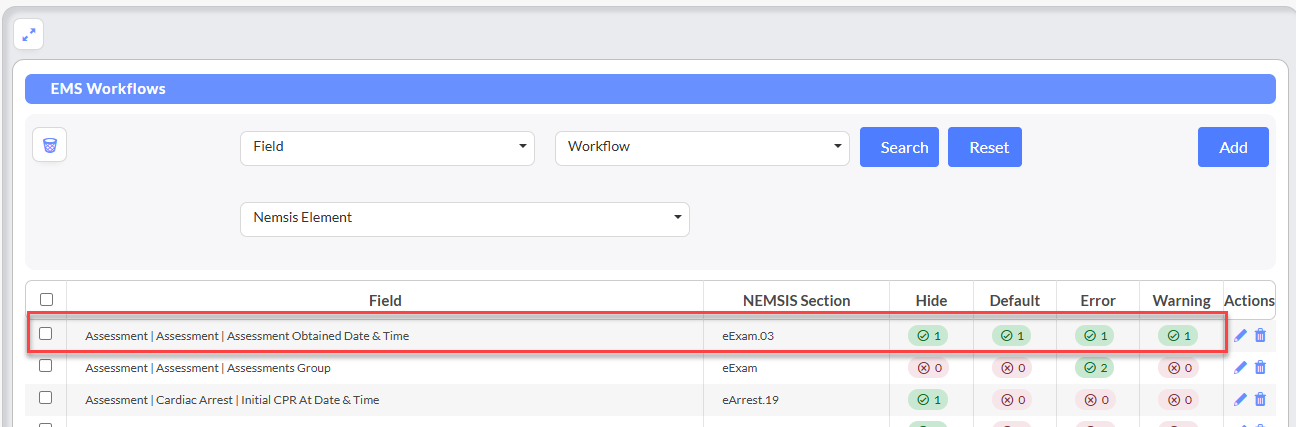Click trash icon for Initial CPR row

tap(1260, 400)
